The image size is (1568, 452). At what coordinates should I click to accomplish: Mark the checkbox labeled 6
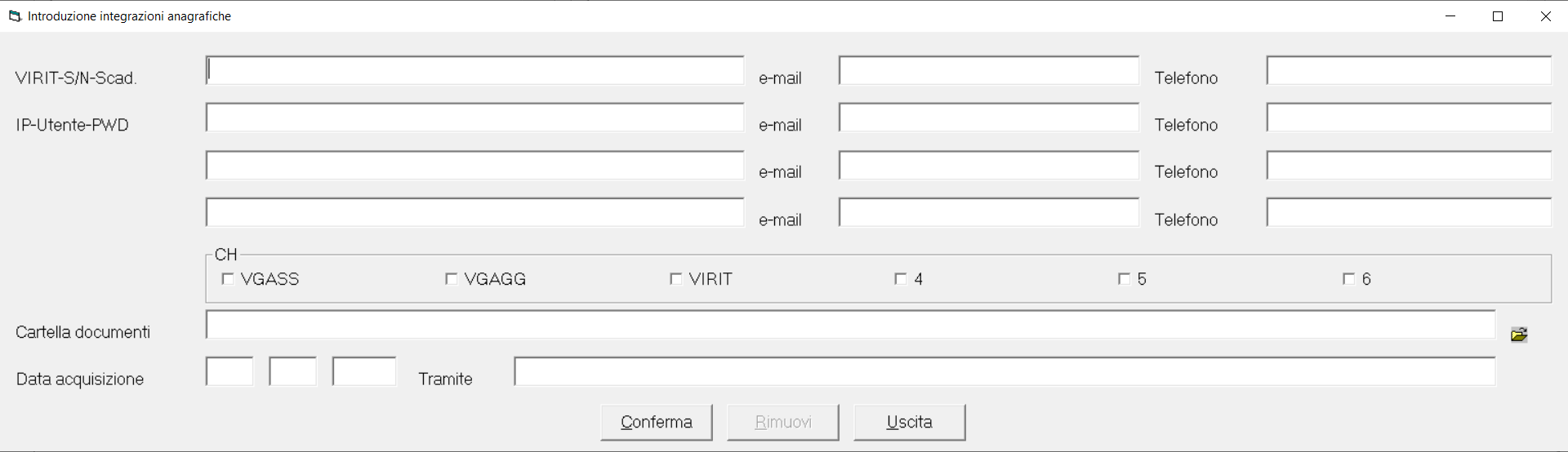(1348, 279)
